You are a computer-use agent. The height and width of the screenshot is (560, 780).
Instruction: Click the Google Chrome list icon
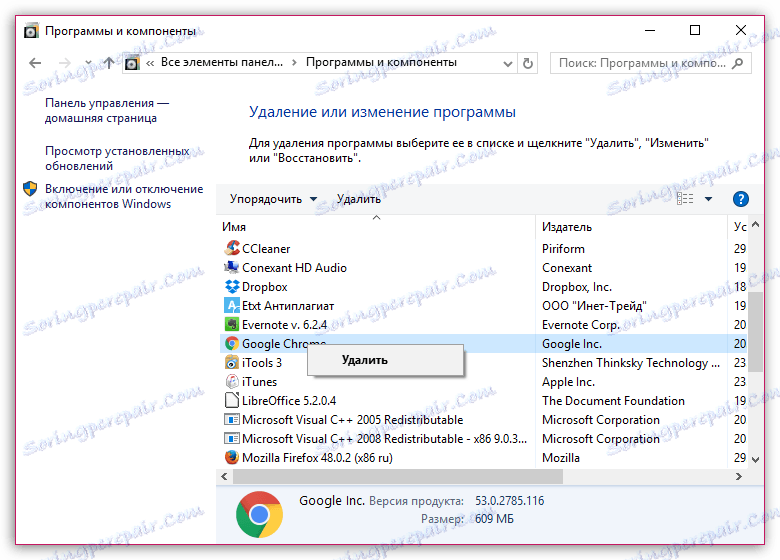click(x=232, y=343)
